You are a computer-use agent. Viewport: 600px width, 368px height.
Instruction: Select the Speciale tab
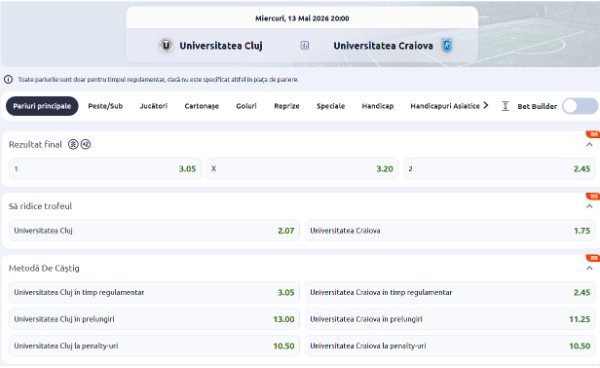point(331,106)
